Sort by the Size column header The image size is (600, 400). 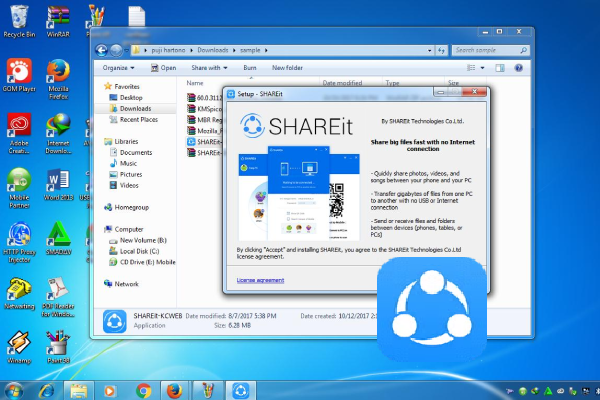click(453, 83)
